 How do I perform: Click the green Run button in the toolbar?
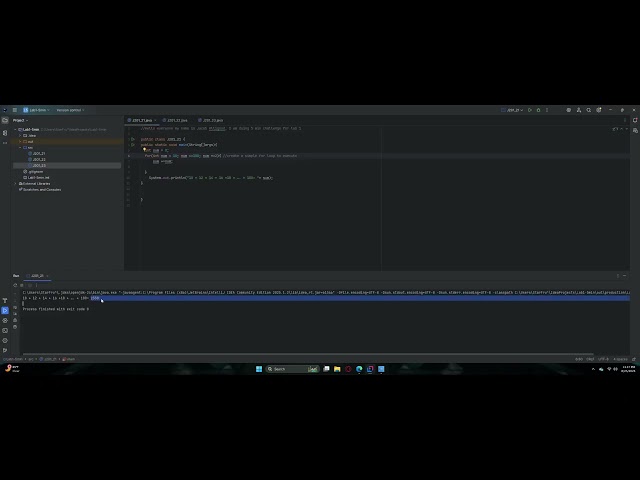(x=530, y=110)
